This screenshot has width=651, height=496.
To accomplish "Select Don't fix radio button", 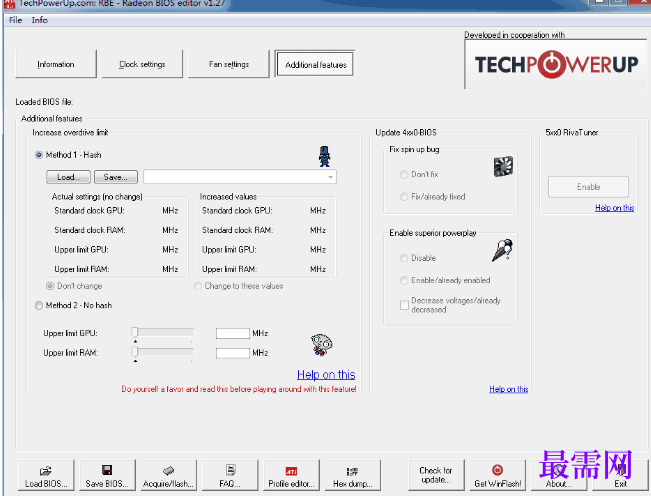I will [x=404, y=174].
